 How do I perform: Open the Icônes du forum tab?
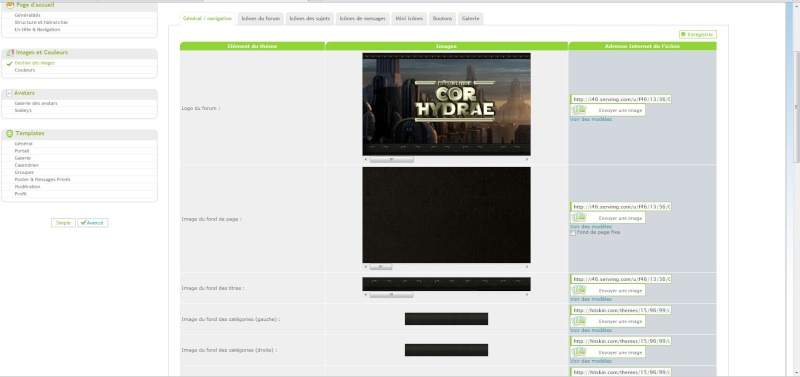point(261,19)
